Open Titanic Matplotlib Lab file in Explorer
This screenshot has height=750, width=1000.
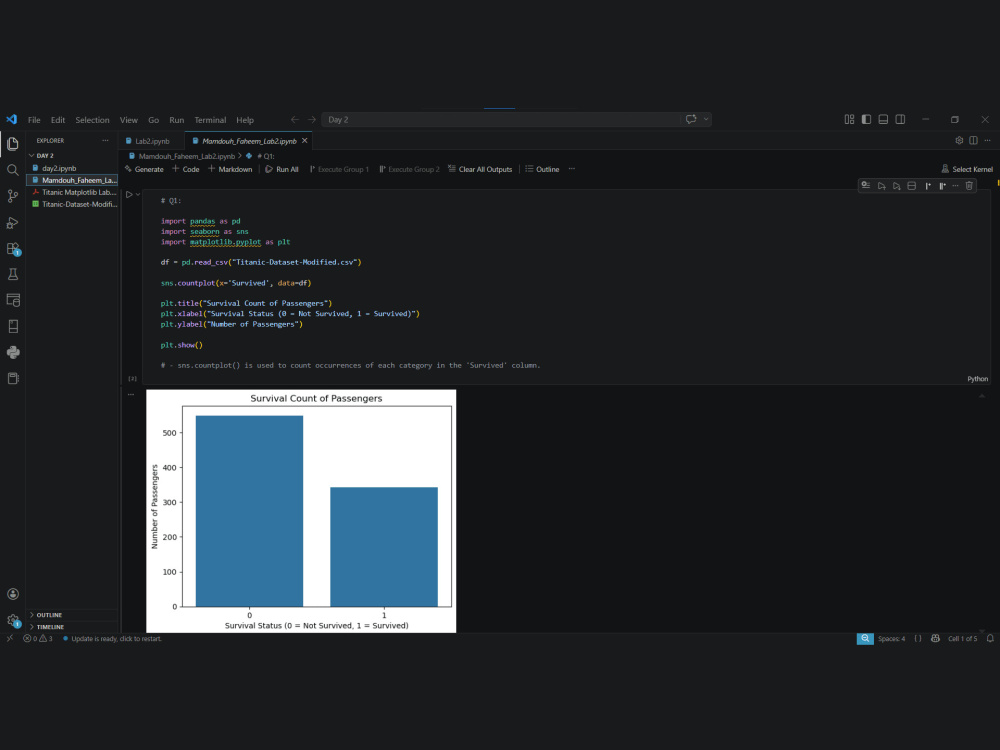tap(72, 192)
